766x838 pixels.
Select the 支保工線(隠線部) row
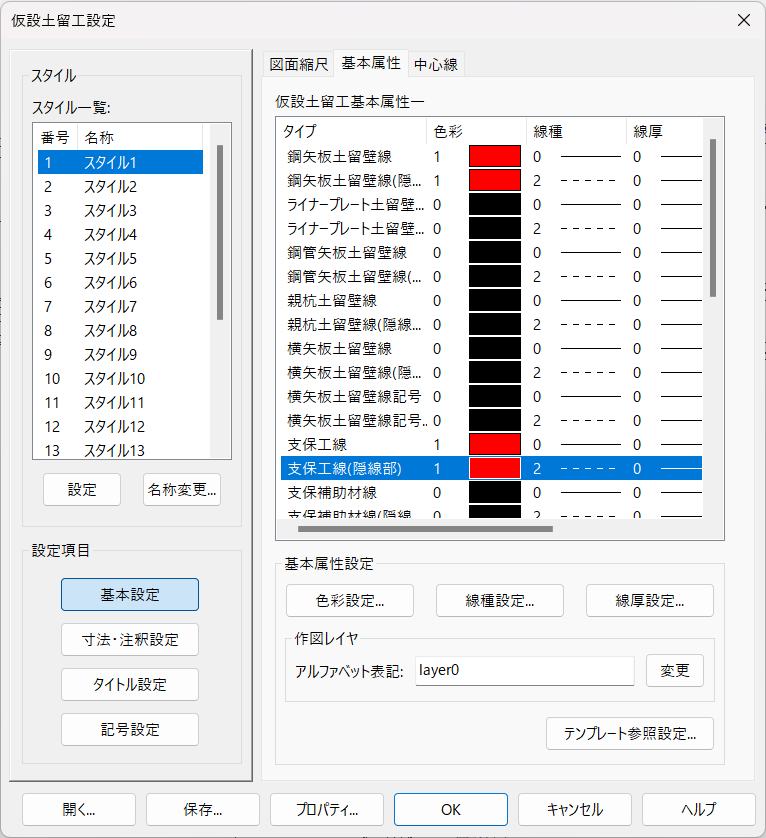point(491,468)
